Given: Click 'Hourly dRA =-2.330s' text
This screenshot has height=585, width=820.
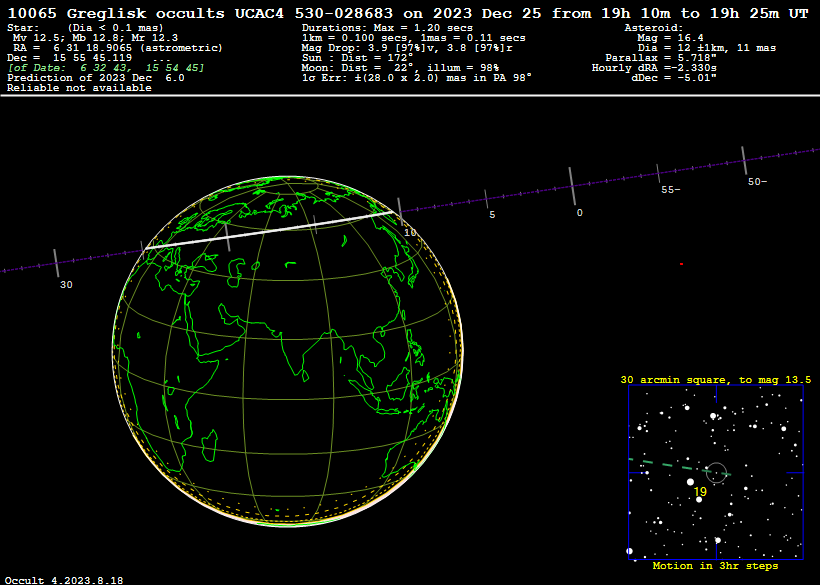Looking at the screenshot, I should tap(654, 68).
